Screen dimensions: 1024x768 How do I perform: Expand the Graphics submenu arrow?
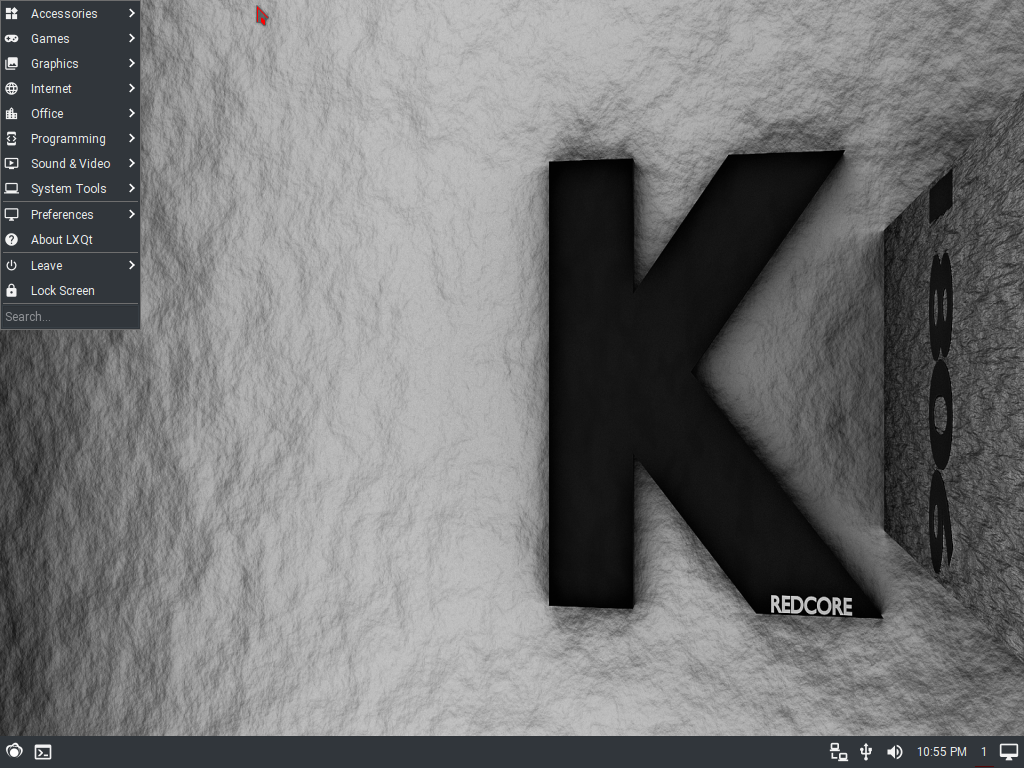[x=131, y=63]
